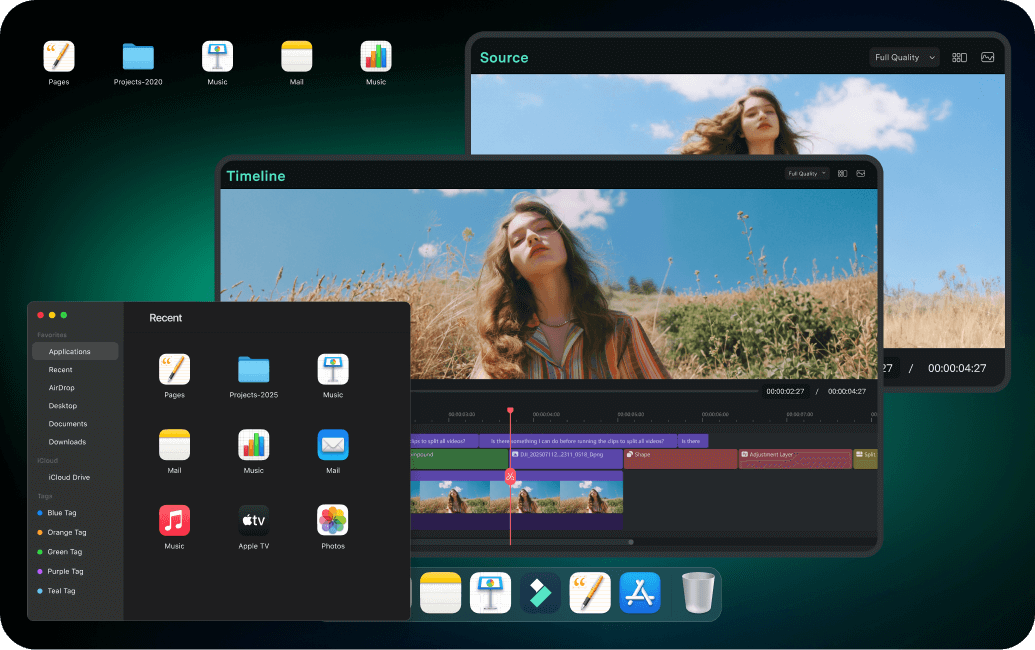Click the red playhead marker on the ruler
This screenshot has width=1035, height=650.
[510, 410]
